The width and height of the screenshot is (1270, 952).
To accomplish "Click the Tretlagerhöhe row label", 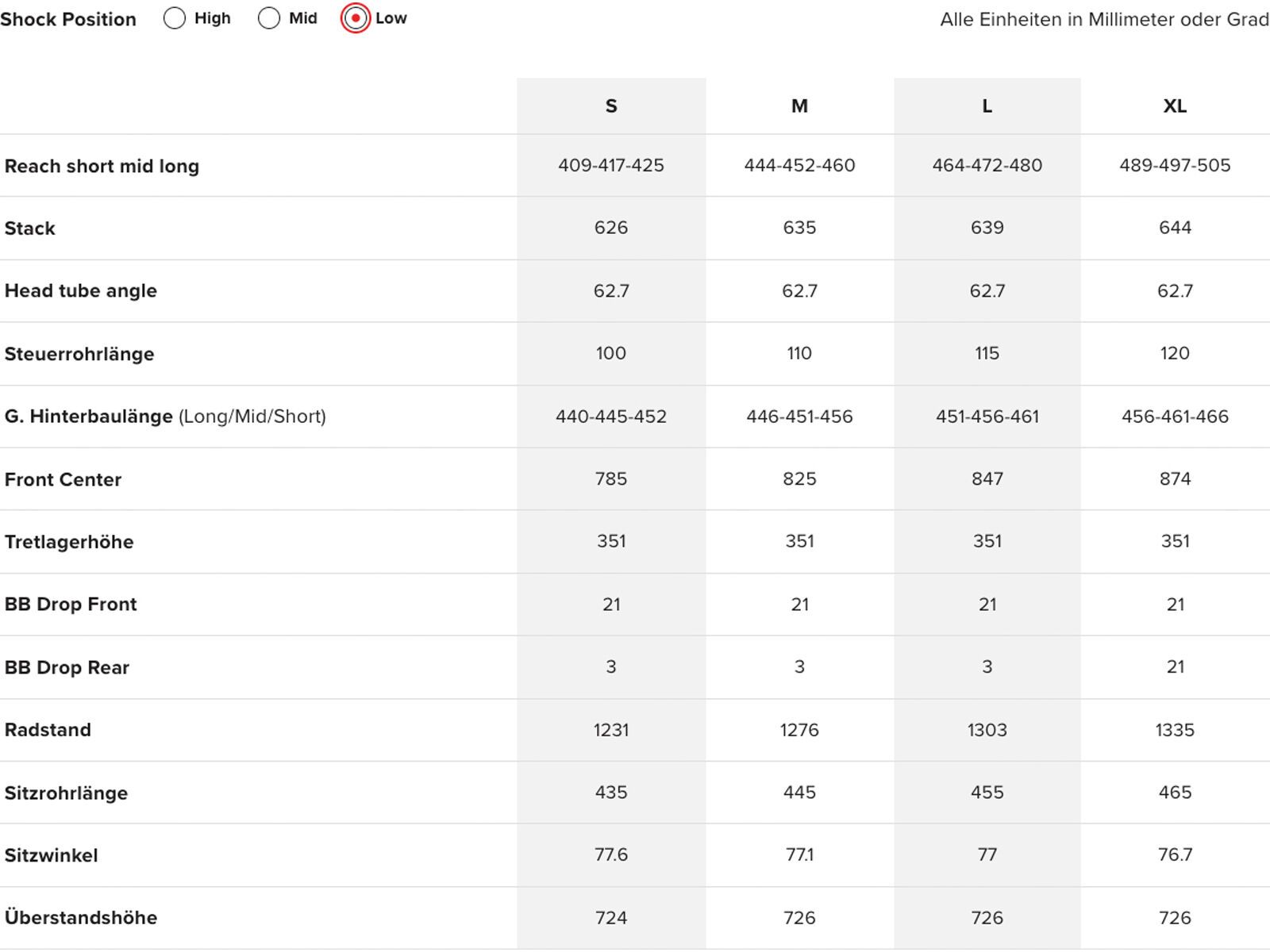I will [69, 542].
